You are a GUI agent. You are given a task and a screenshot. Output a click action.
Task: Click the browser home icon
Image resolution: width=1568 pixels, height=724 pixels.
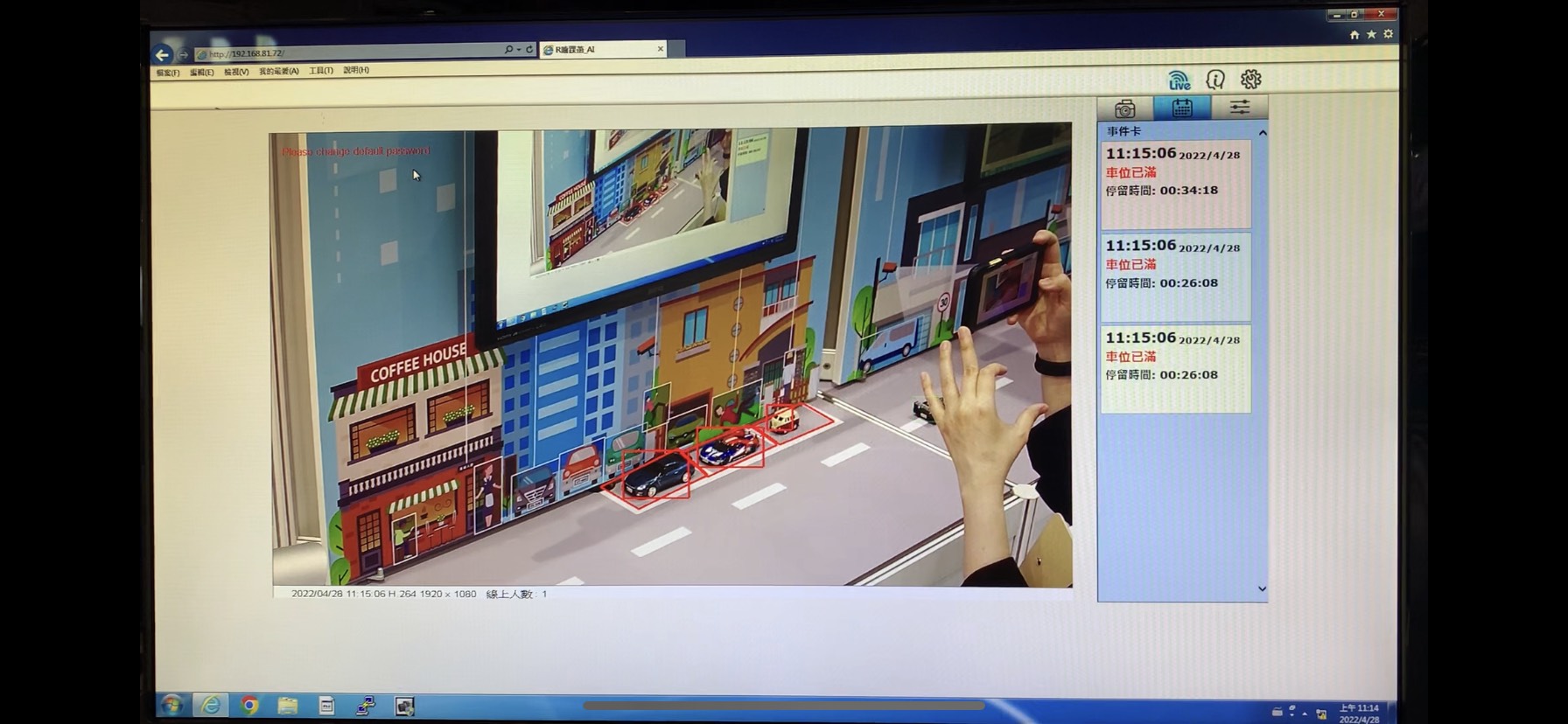coord(1354,35)
